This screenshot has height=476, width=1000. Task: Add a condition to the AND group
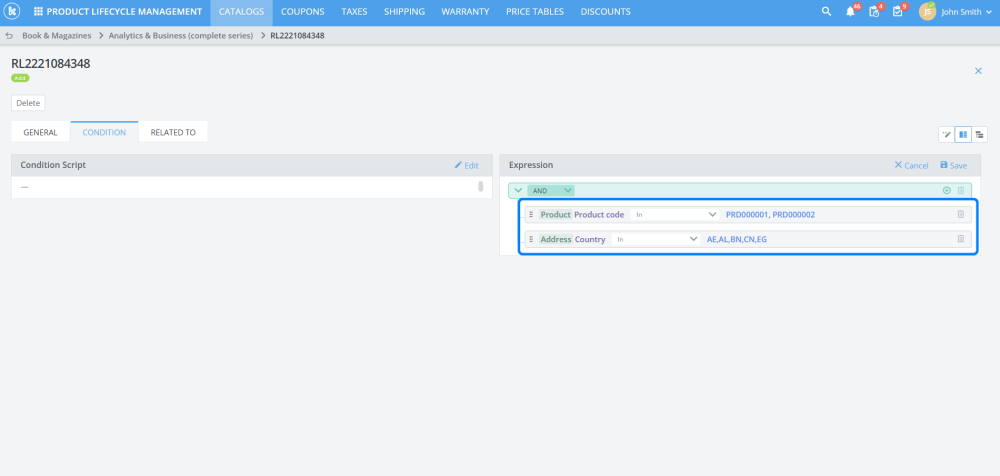click(x=946, y=190)
